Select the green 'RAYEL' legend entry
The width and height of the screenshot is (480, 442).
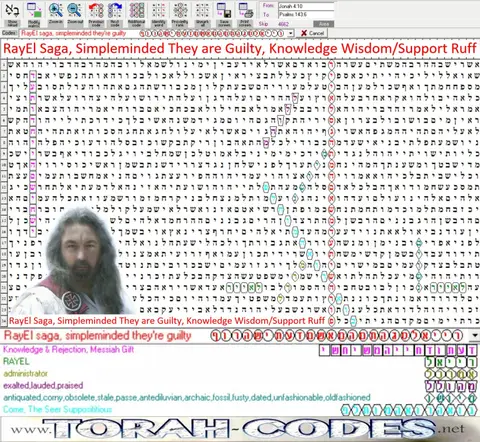16,361
